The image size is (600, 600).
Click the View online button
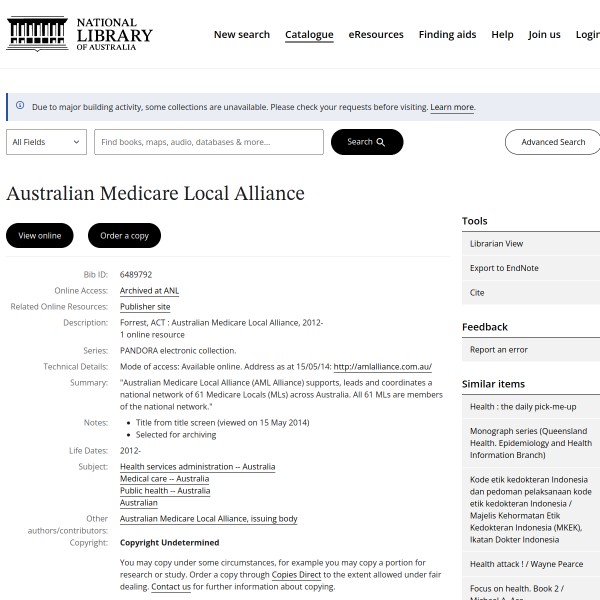[x=40, y=236]
